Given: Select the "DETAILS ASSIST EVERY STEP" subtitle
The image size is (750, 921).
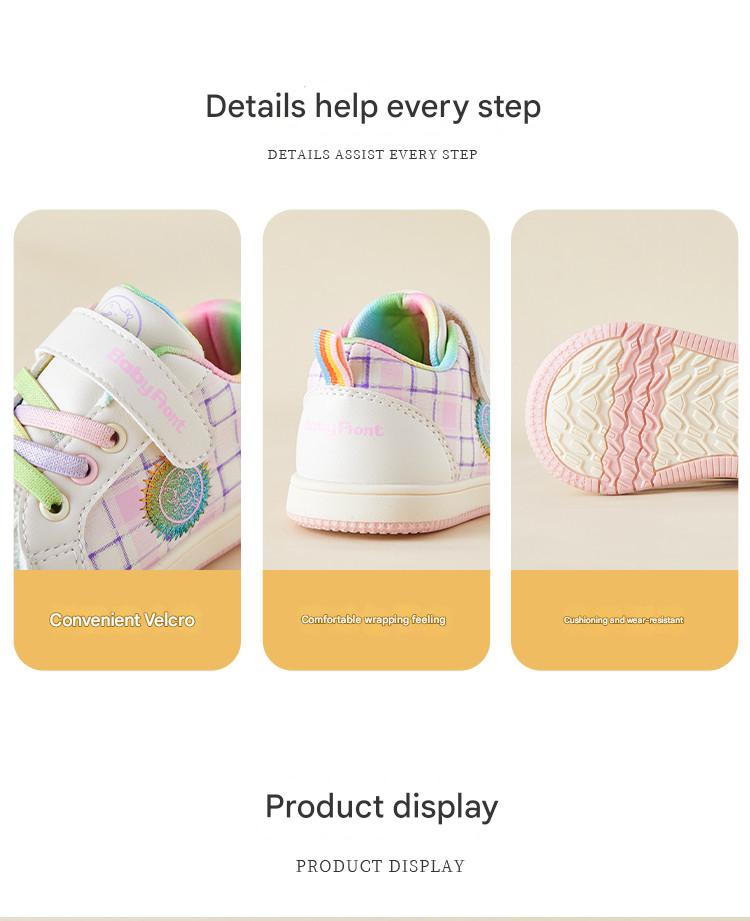Looking at the screenshot, I should 372,154.
